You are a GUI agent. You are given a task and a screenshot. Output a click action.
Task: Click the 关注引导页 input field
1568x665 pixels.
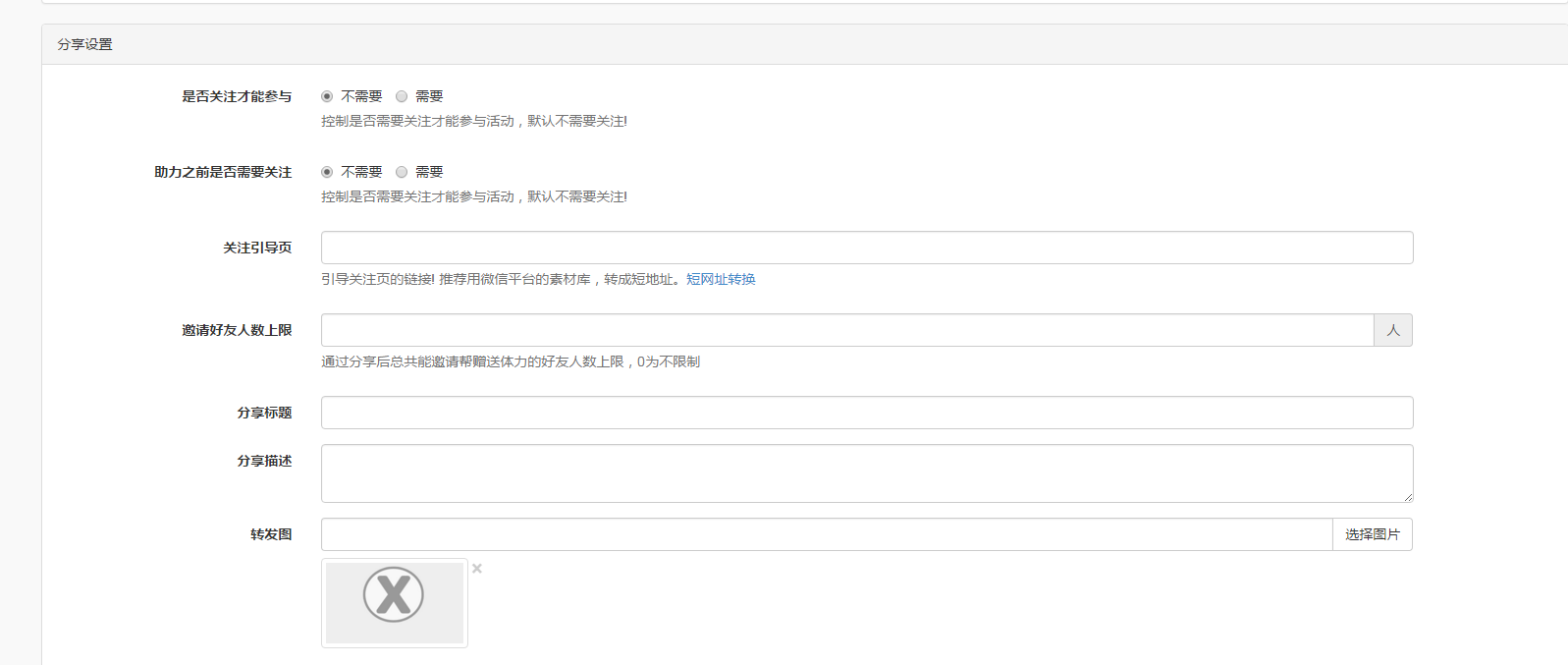[867, 248]
